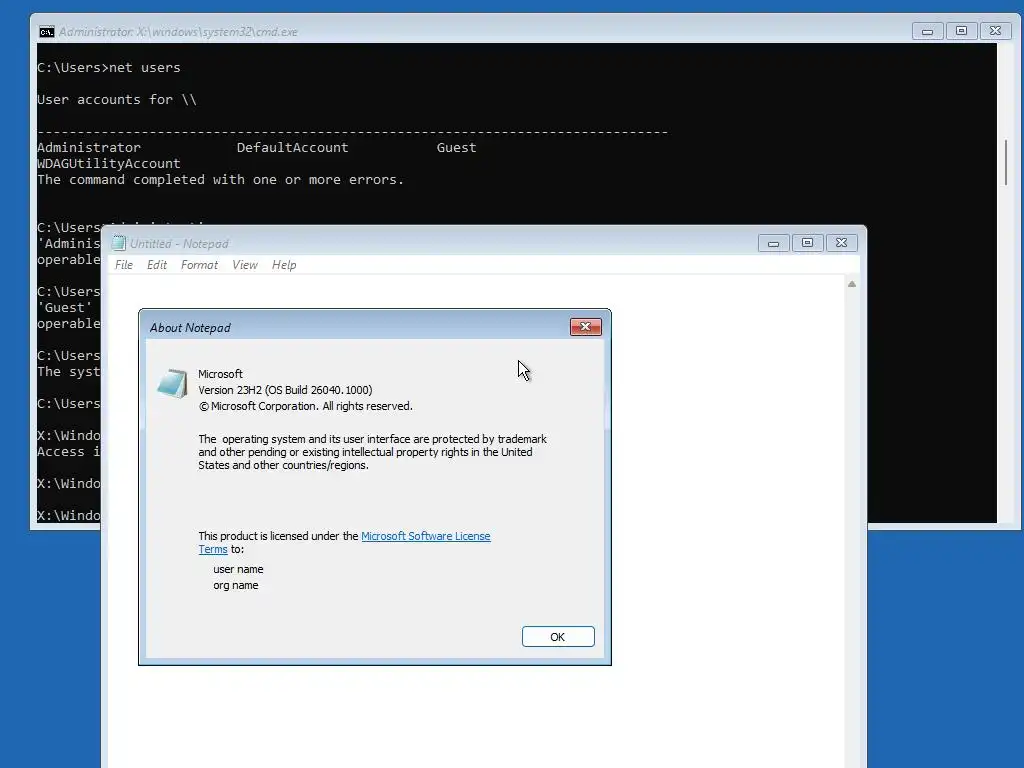
Task: Click the Notepad title bar icon
Action: point(118,243)
